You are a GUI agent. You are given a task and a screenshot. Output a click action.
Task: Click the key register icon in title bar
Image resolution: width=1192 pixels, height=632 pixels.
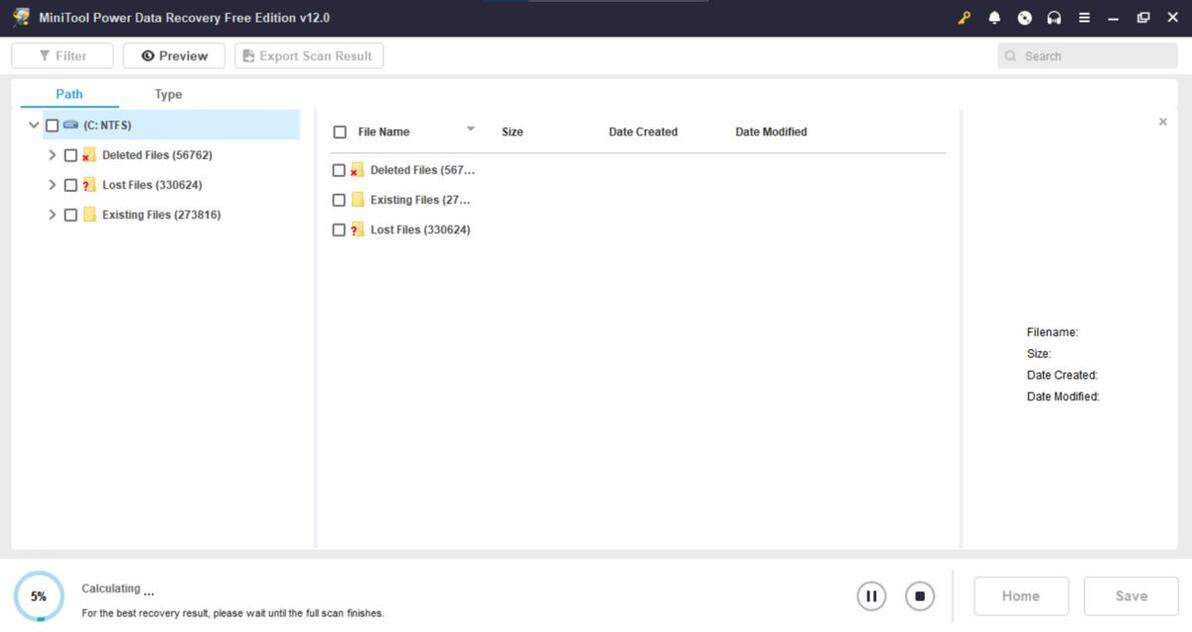click(964, 17)
